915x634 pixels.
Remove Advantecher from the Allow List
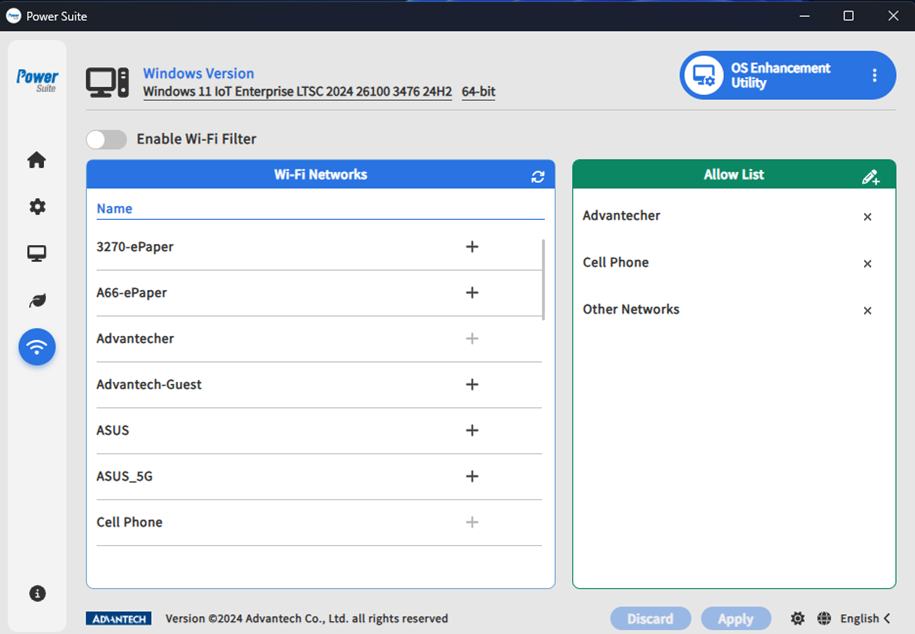tap(867, 217)
